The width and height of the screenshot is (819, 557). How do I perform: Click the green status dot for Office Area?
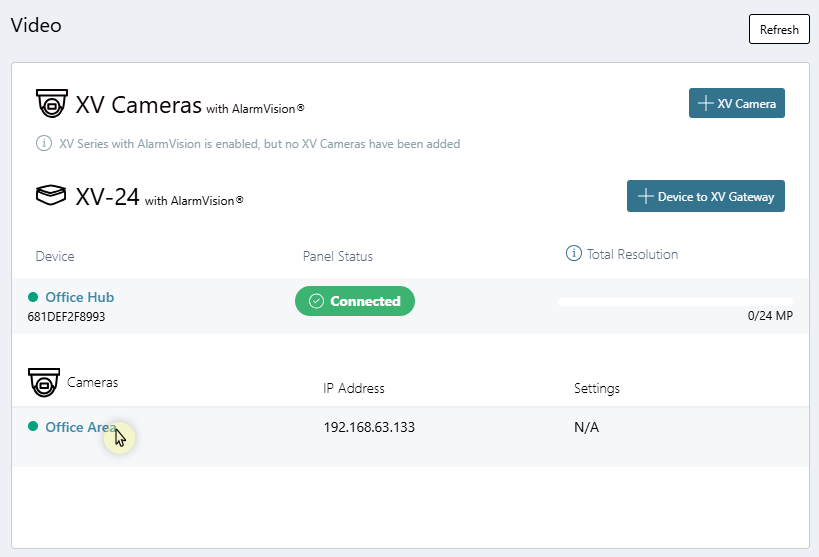(x=33, y=427)
